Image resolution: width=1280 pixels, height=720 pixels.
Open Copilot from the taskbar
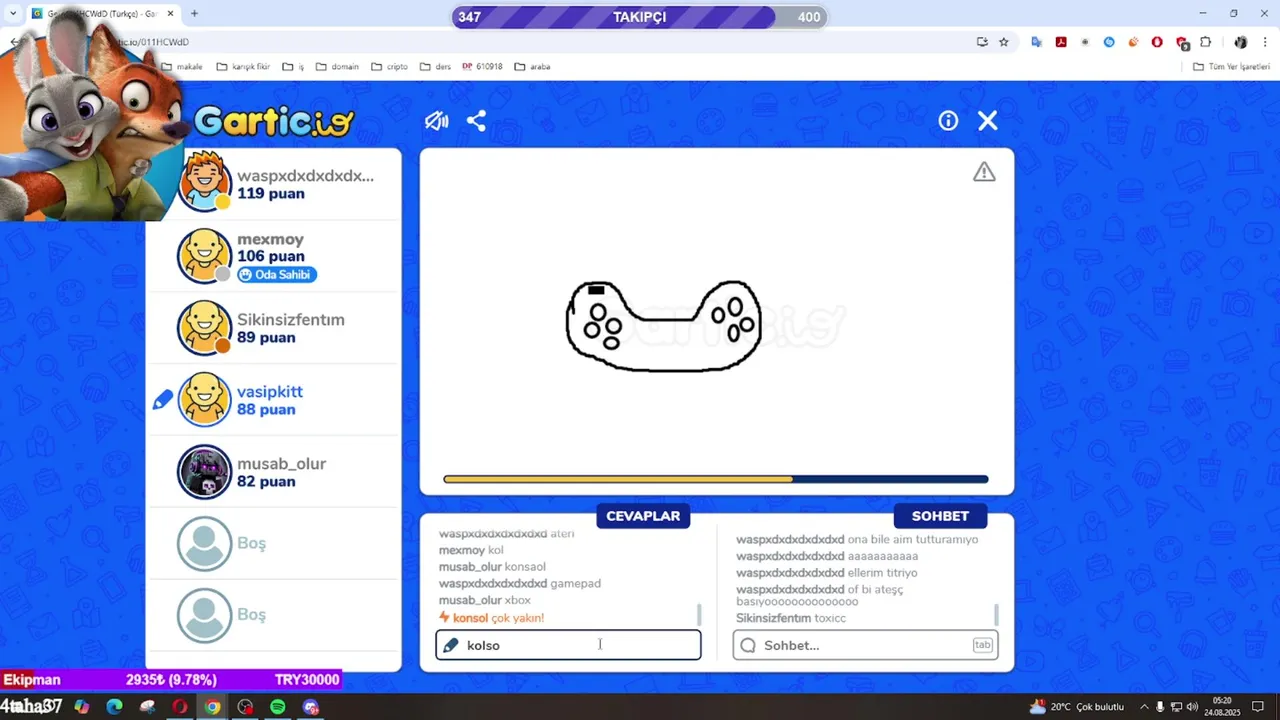point(82,707)
